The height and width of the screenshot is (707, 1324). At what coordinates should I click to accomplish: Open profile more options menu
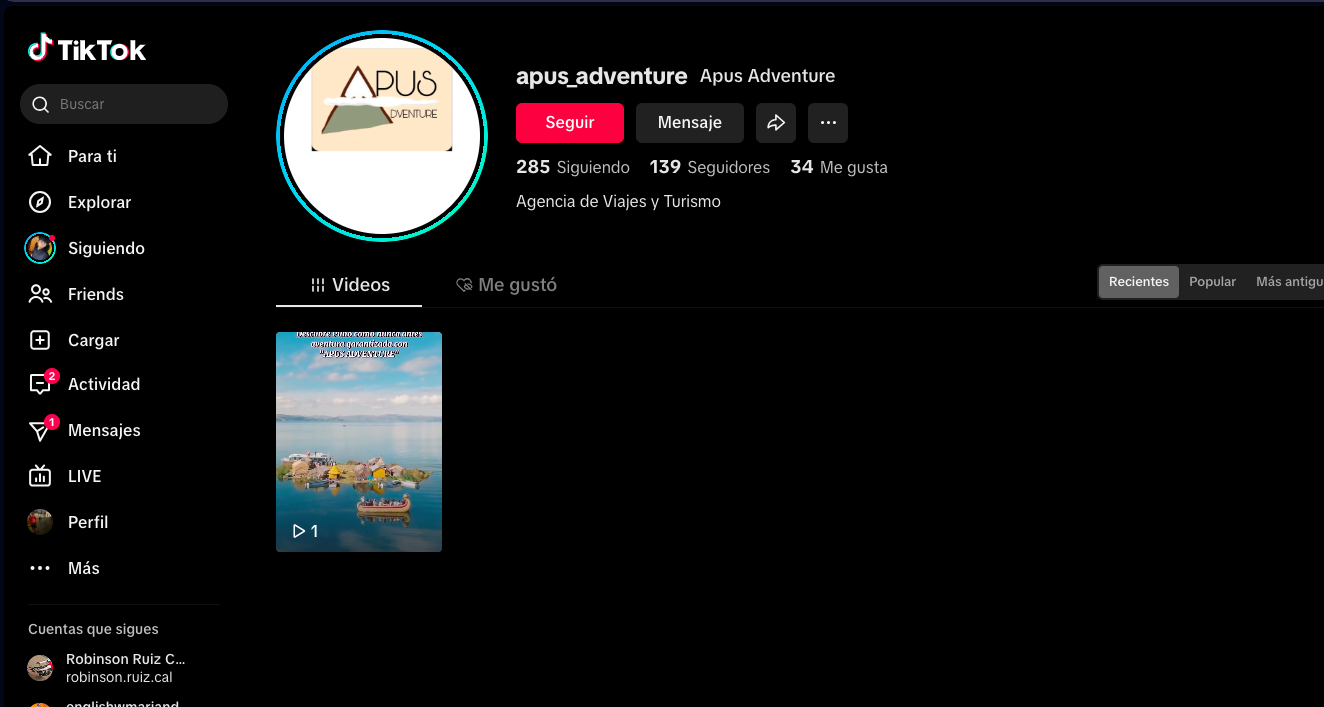828,123
